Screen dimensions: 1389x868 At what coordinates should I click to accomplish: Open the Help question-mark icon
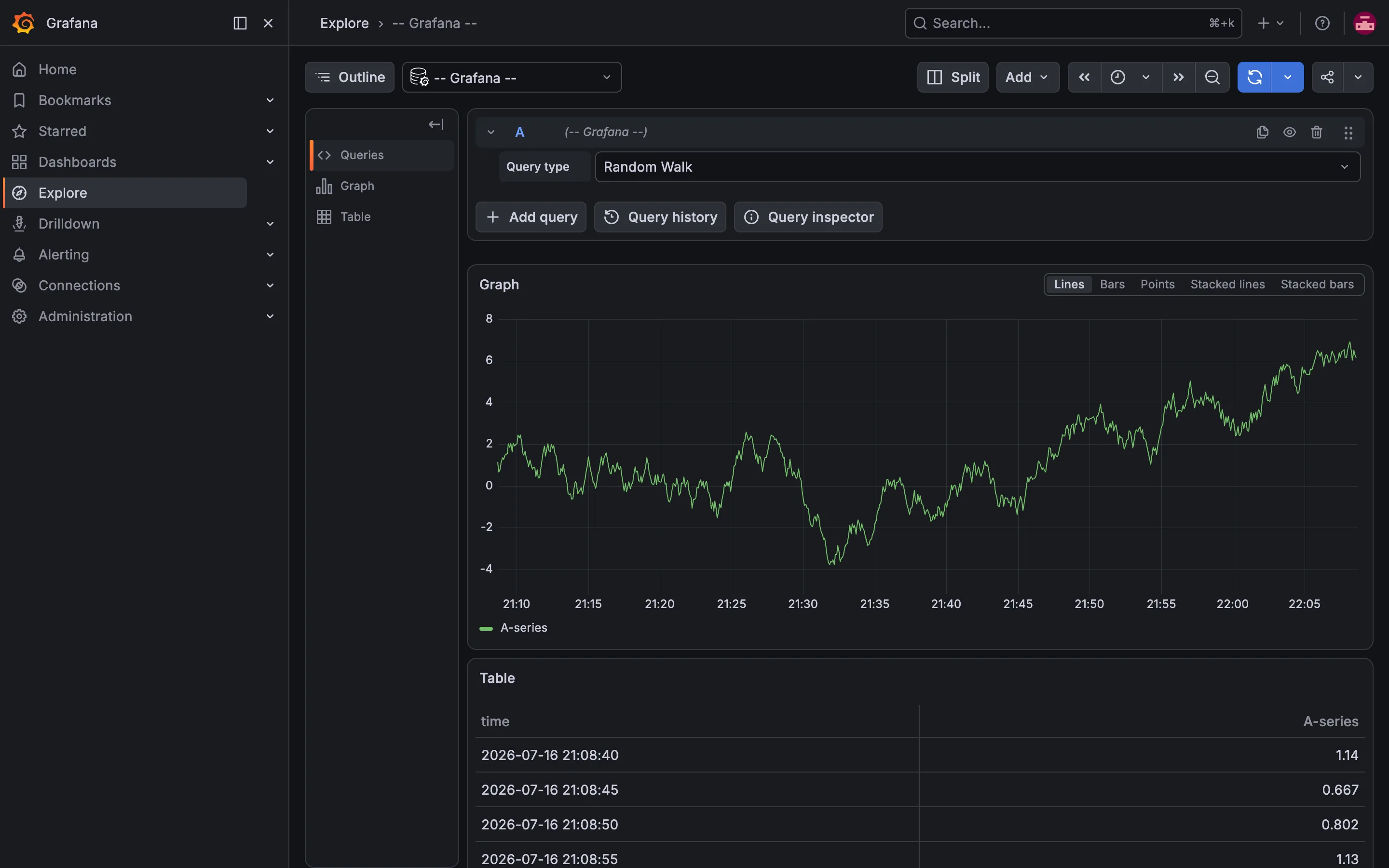click(1322, 23)
